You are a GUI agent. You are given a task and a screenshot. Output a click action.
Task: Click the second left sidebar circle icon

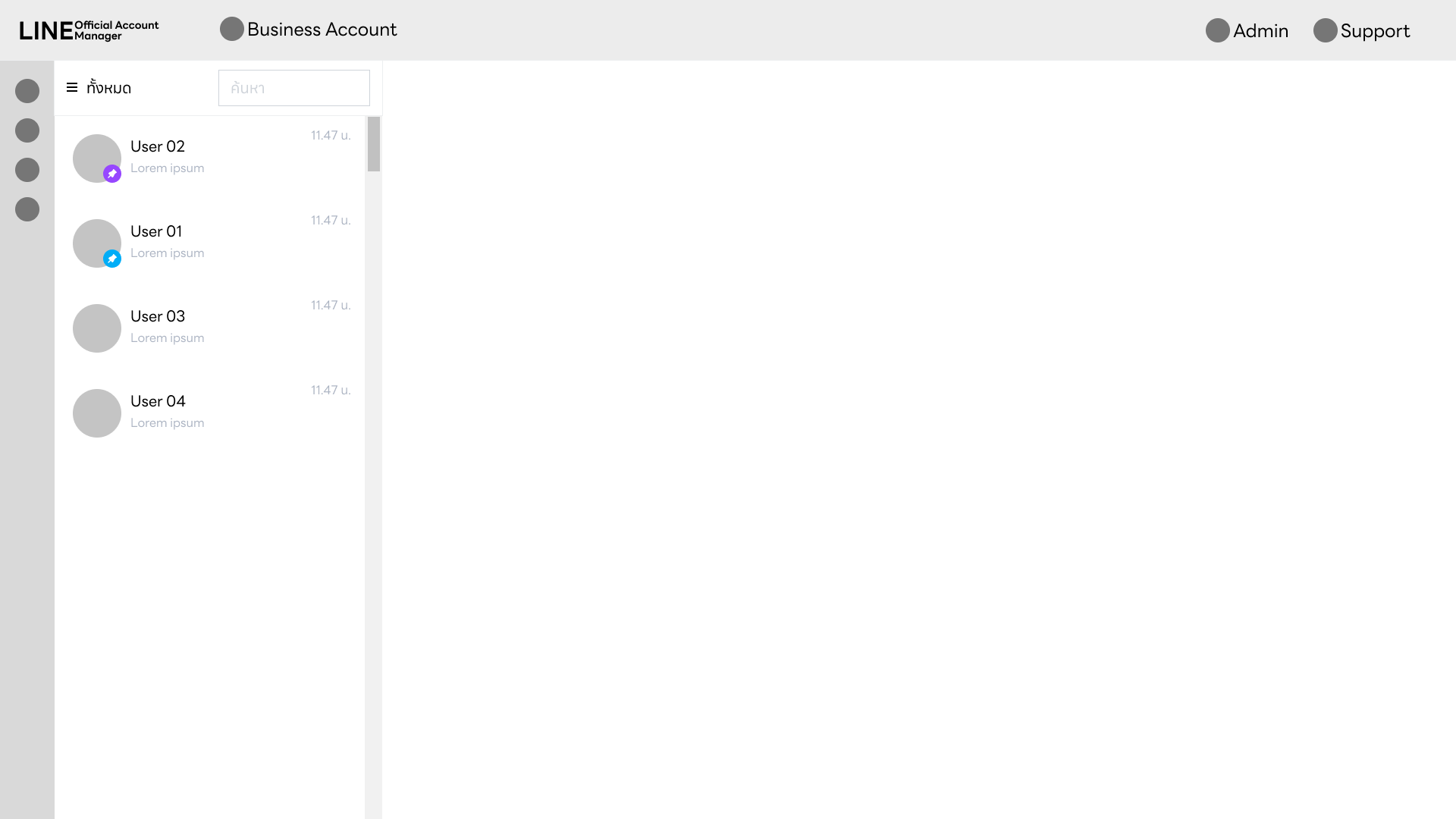(27, 130)
